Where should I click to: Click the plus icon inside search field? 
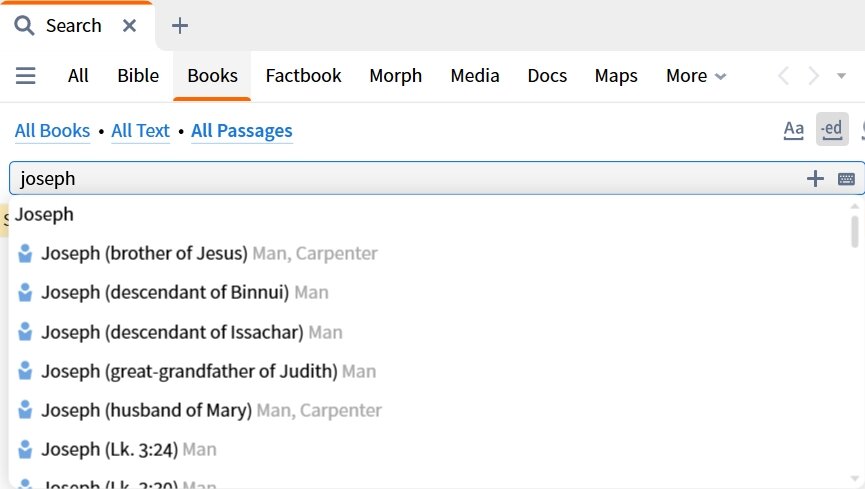pyautogui.click(x=815, y=179)
